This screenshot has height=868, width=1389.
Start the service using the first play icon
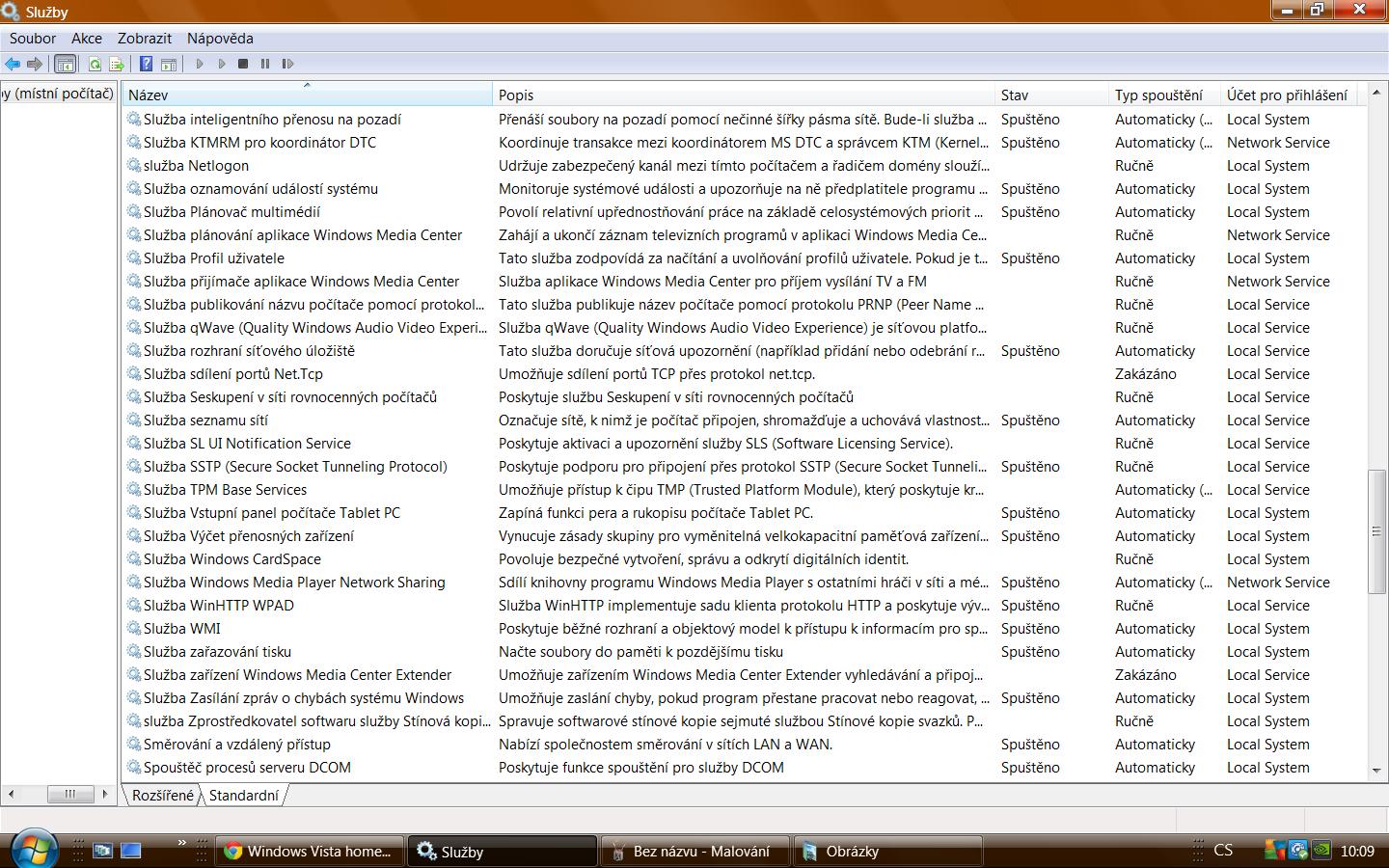point(200,64)
